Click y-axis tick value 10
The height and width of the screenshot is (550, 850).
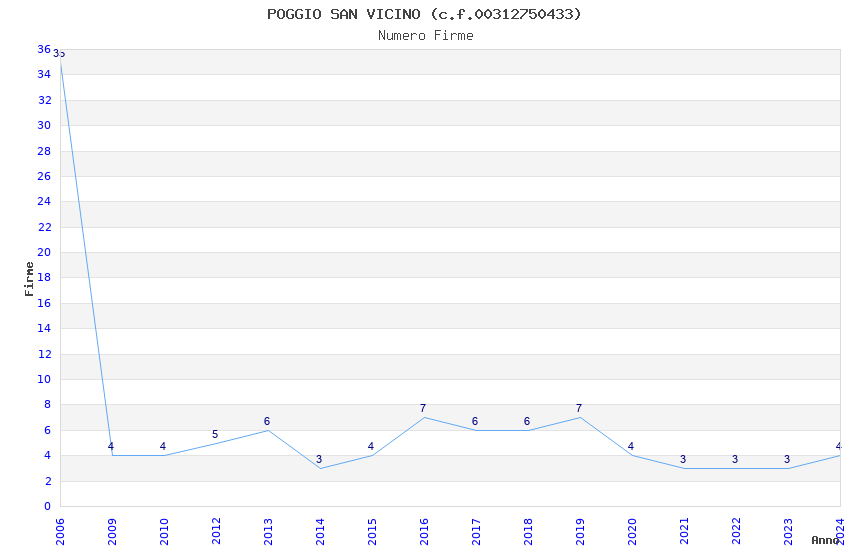(44, 379)
